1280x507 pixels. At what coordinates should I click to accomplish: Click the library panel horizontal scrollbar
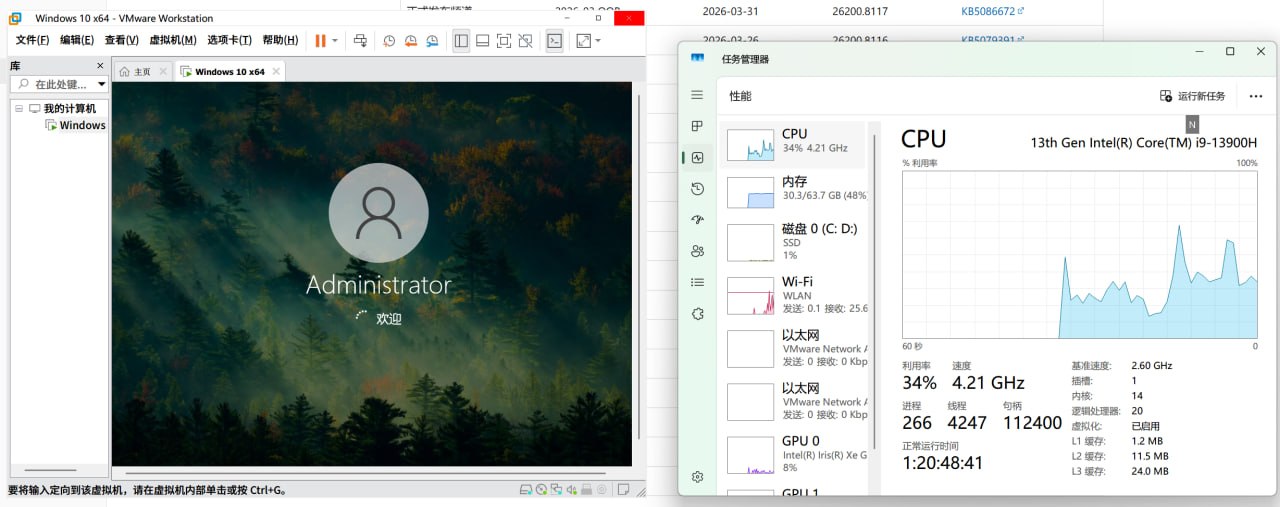tap(51, 470)
